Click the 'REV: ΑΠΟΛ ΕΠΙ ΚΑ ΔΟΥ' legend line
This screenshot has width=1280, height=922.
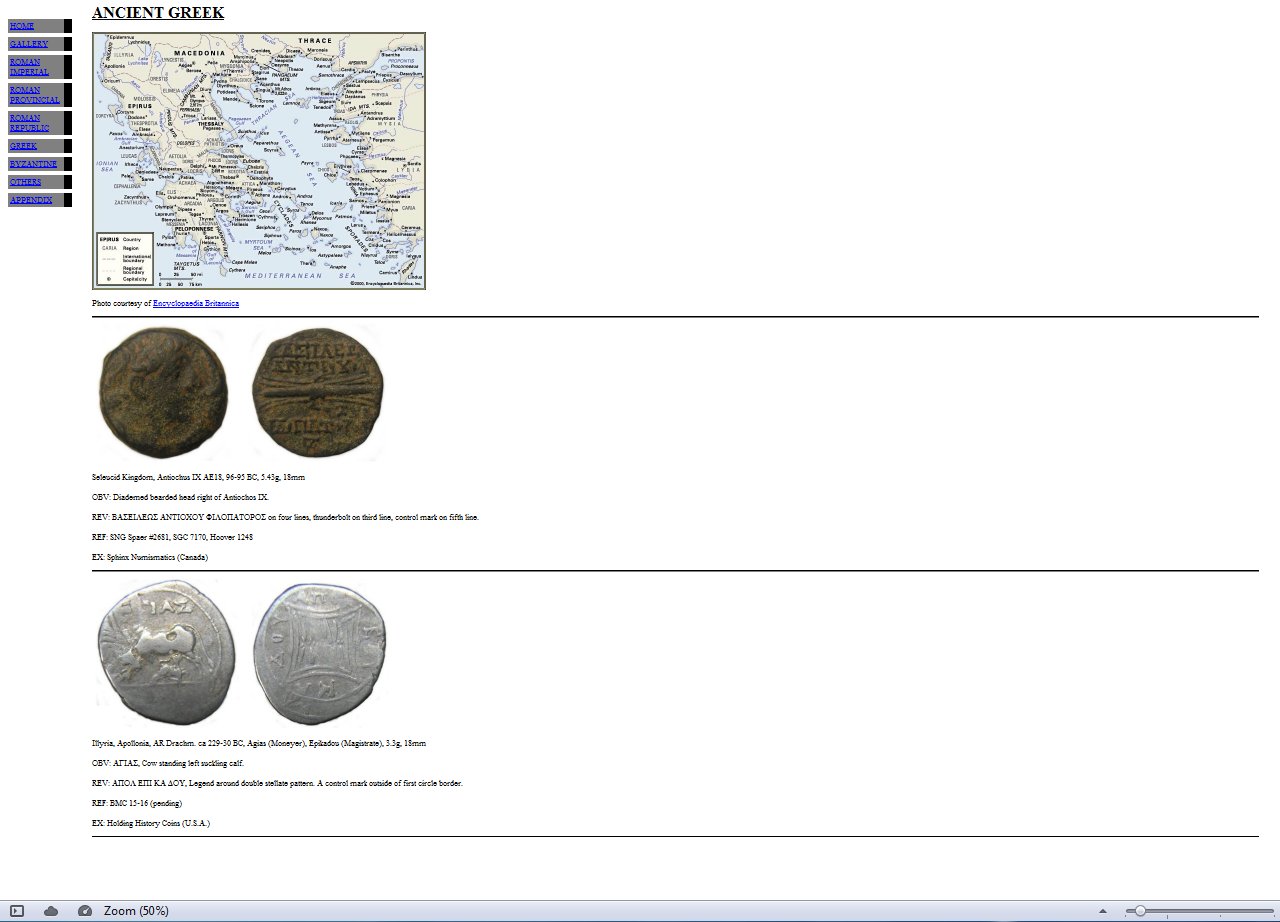[277, 783]
